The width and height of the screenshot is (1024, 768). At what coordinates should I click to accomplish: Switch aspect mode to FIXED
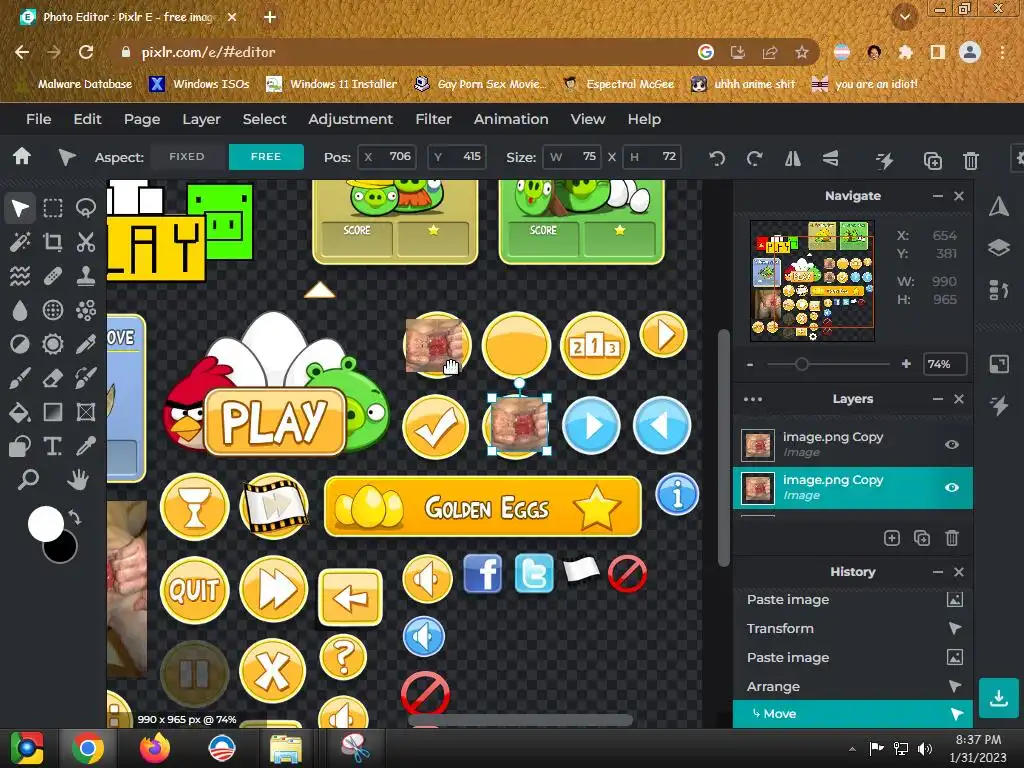187,157
